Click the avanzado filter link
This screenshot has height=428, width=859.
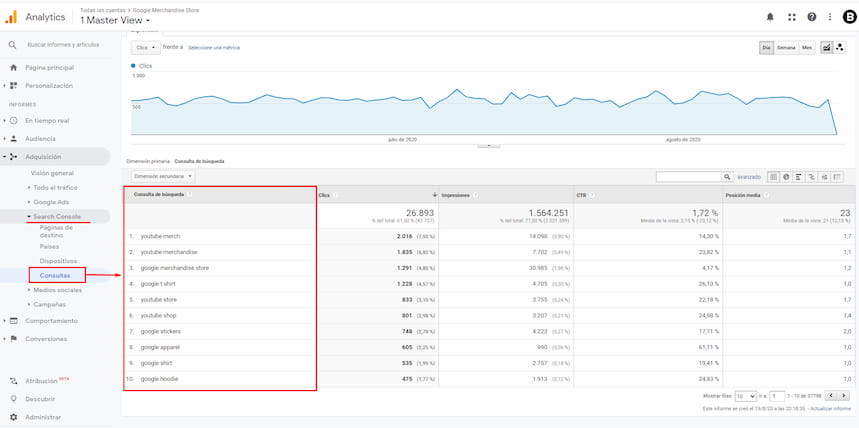[749, 177]
